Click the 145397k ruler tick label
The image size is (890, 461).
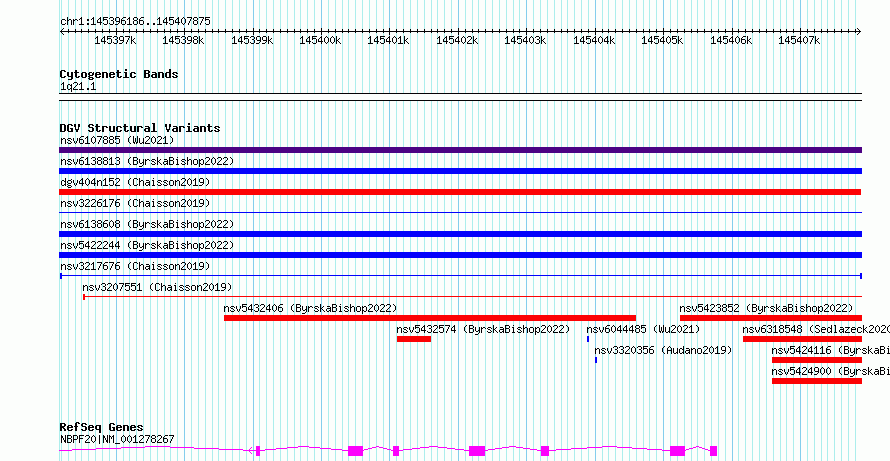pos(115,40)
